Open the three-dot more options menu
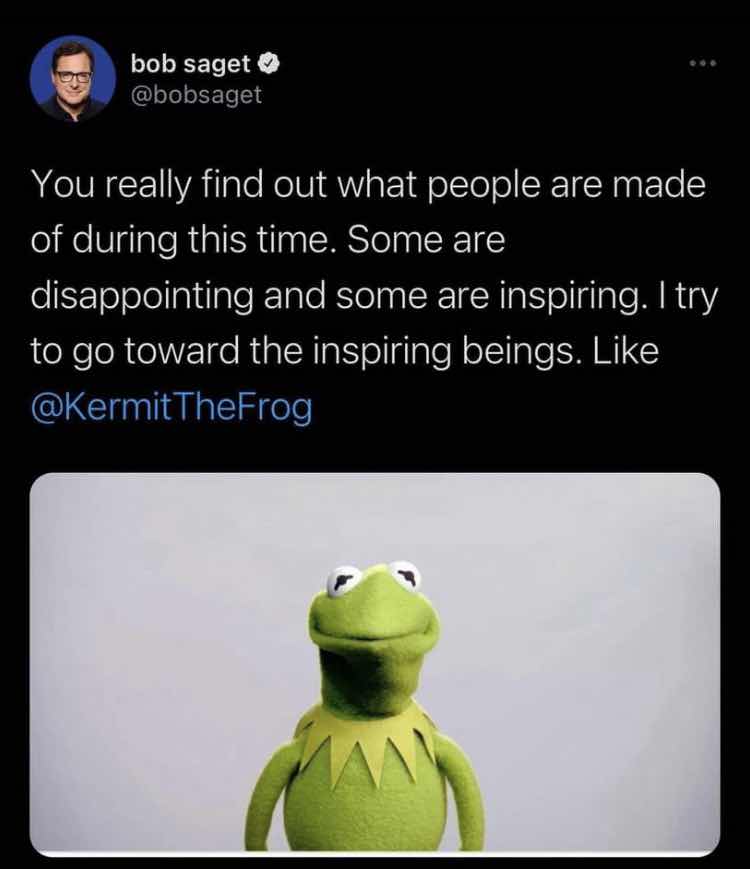 click(703, 63)
